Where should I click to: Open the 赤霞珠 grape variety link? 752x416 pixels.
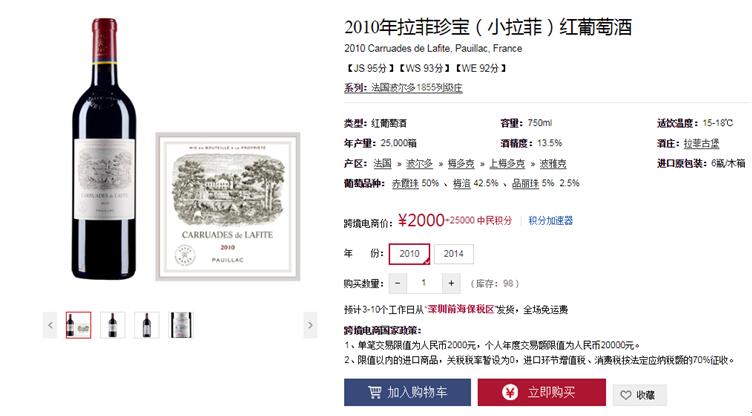click(x=405, y=183)
